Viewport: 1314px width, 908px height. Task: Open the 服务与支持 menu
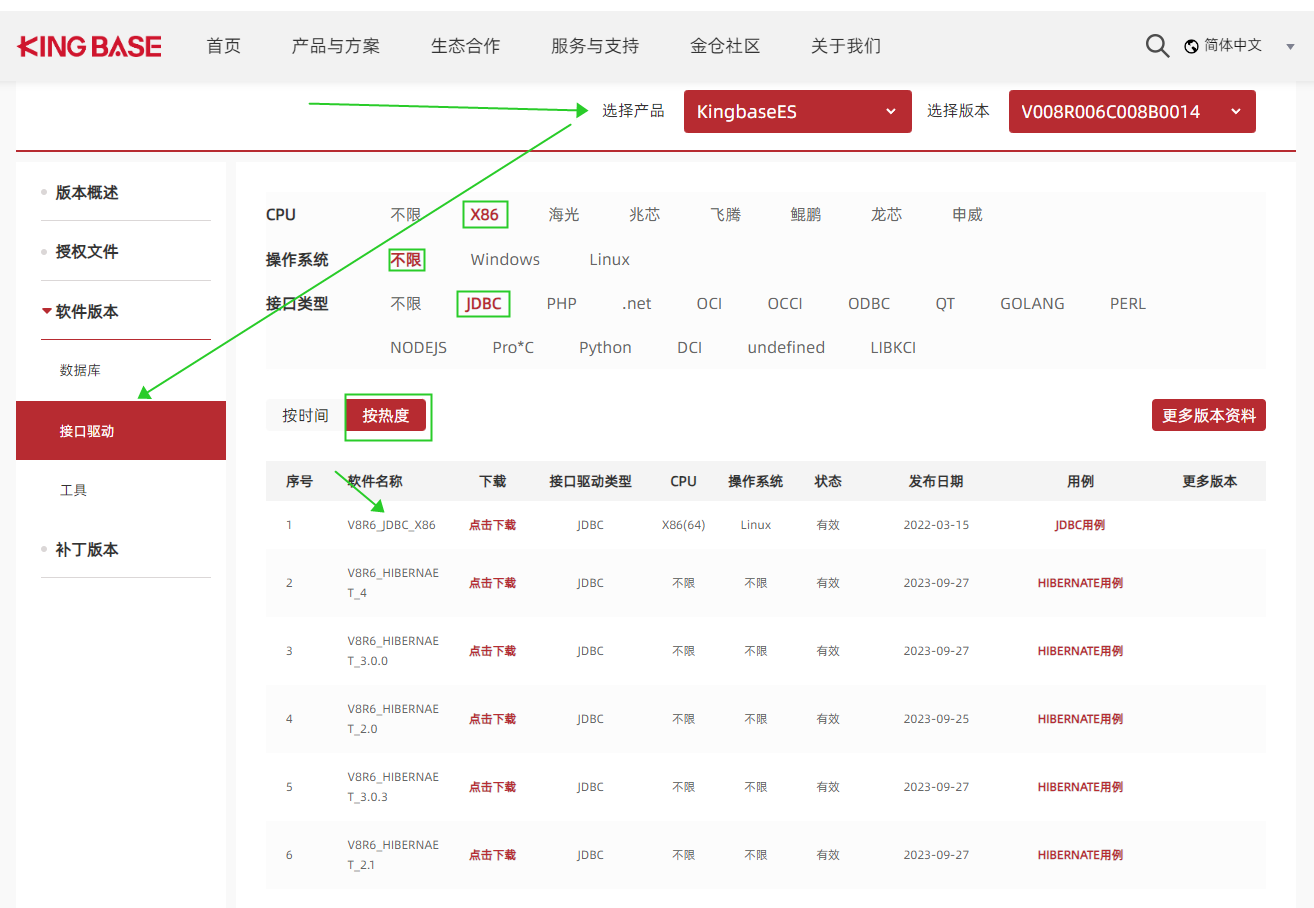[595, 46]
